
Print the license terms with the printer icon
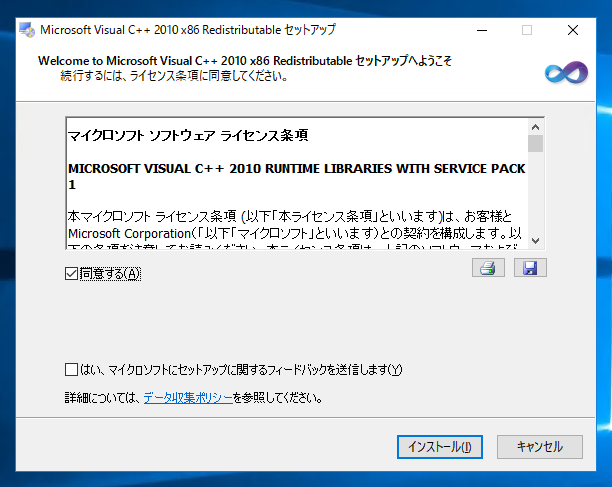(488, 268)
